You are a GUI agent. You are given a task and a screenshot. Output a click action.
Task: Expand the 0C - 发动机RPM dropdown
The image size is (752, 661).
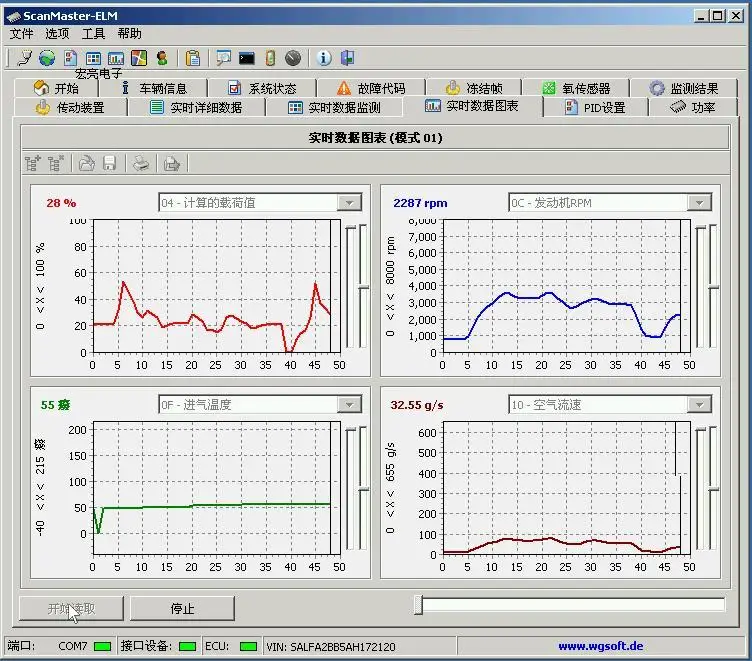pyautogui.click(x=699, y=203)
